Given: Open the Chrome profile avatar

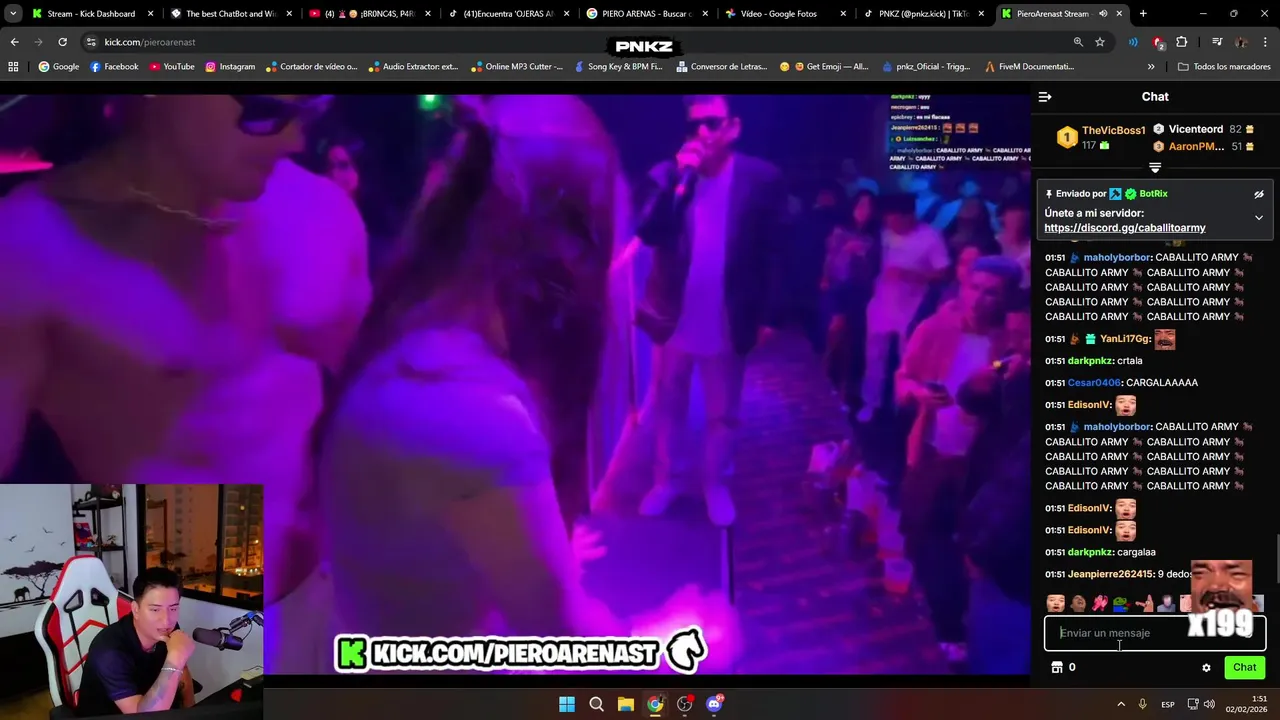Looking at the screenshot, I should (x=1241, y=42).
